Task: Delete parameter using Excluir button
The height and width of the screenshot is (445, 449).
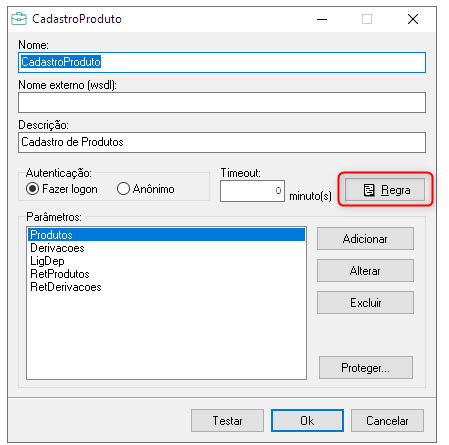Action: pos(365,303)
